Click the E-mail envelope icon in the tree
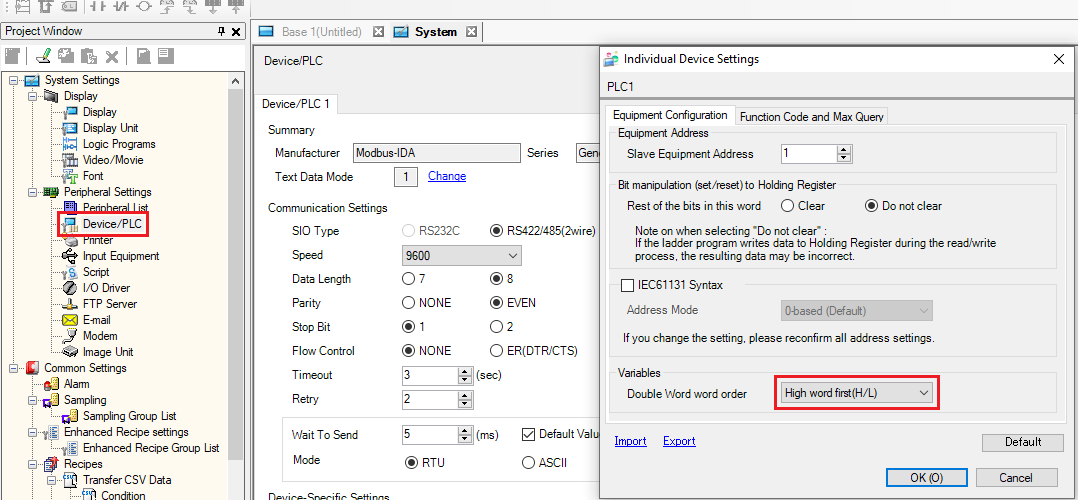Screen dimensions: 1078x500 [x=70, y=320]
